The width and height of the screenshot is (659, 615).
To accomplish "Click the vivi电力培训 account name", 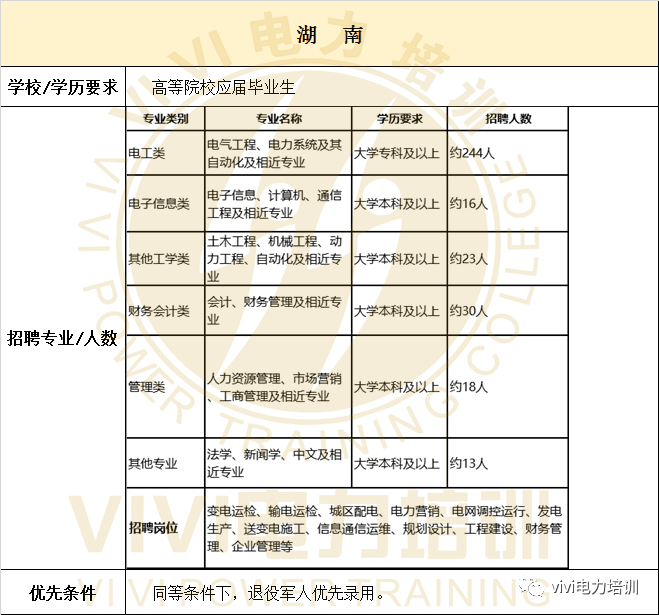I will (x=595, y=587).
